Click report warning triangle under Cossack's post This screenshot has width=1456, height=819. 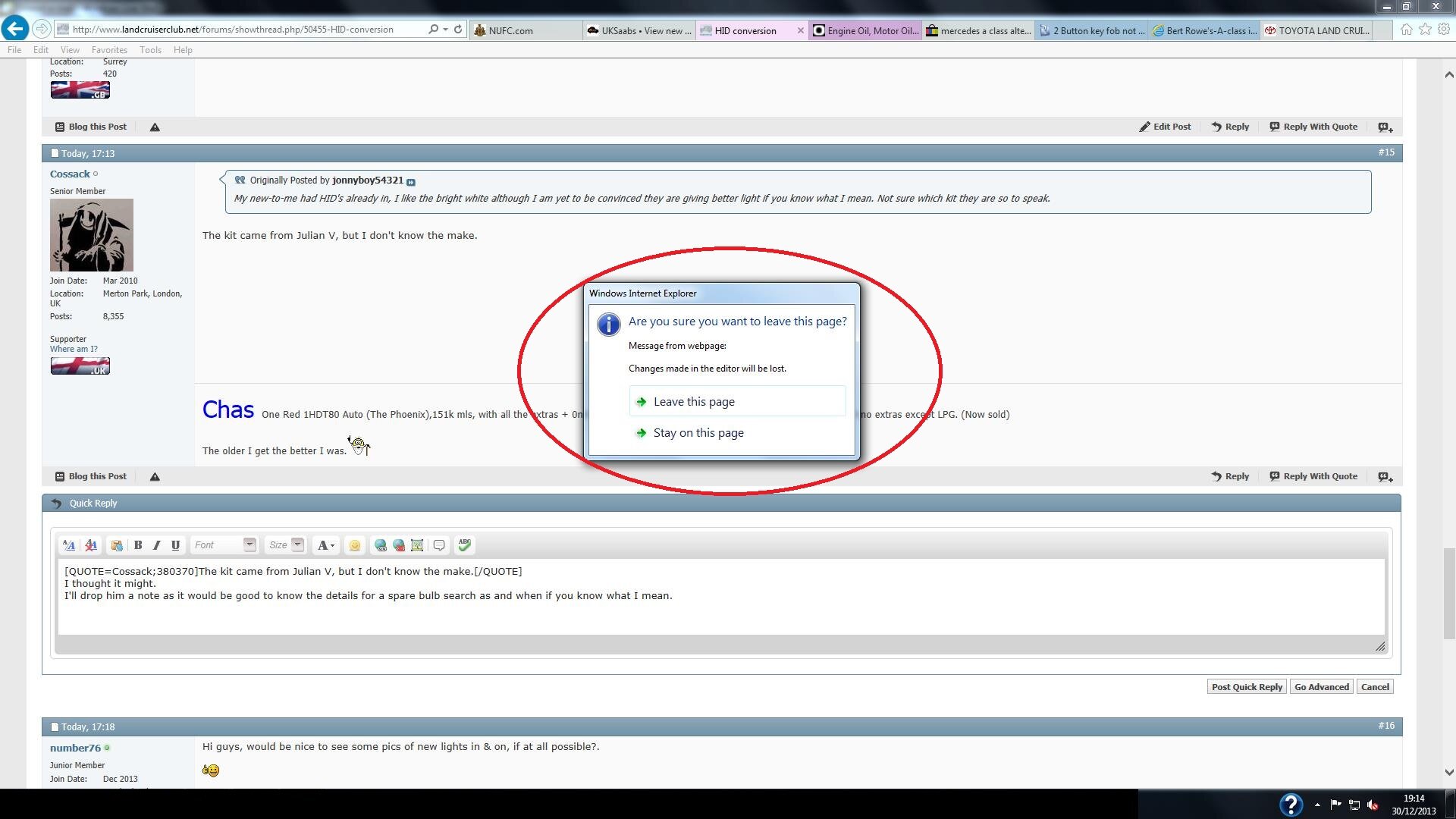point(155,476)
